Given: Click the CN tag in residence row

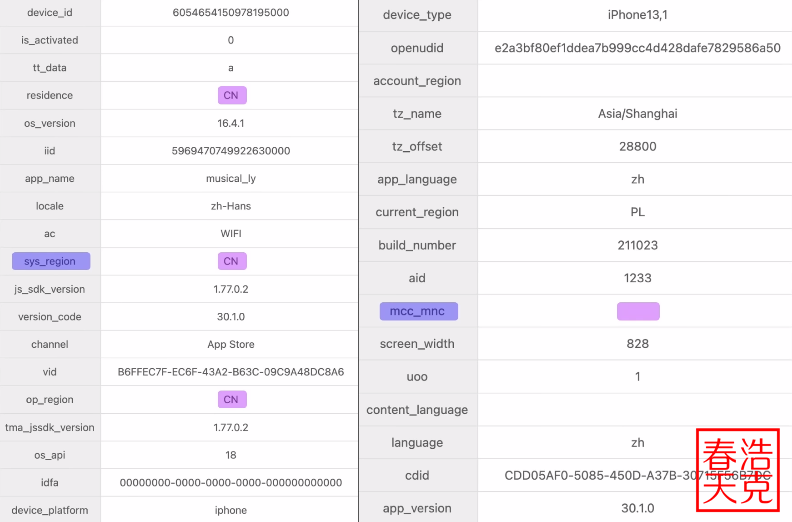Looking at the screenshot, I should pyautogui.click(x=231, y=95).
